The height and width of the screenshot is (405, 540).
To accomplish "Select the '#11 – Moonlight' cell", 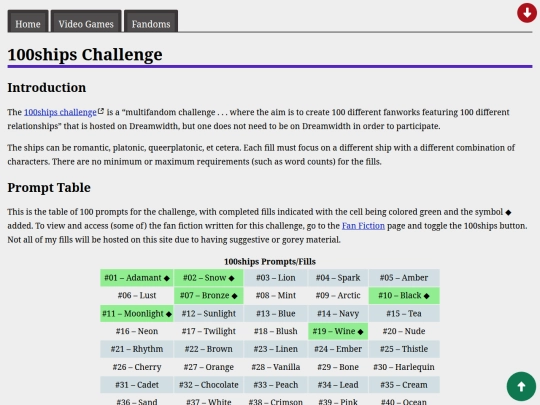I will [x=137, y=313].
